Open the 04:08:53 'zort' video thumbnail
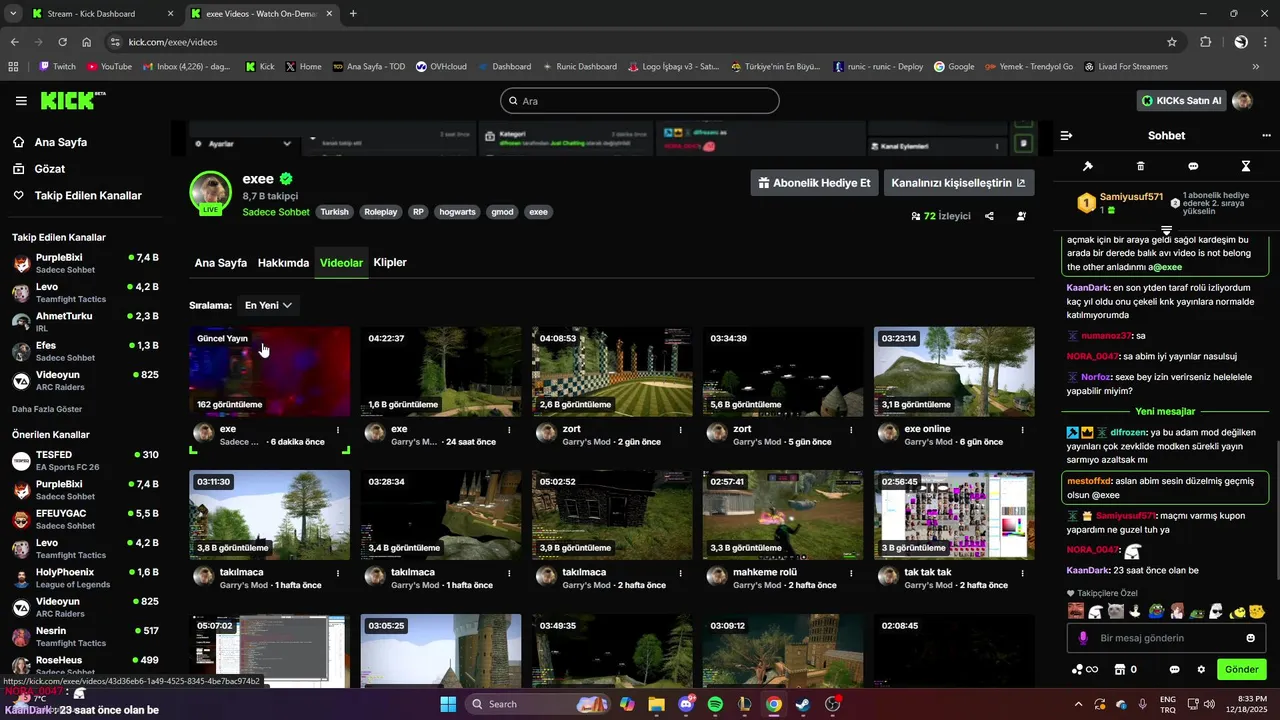The width and height of the screenshot is (1280, 720). (x=612, y=371)
